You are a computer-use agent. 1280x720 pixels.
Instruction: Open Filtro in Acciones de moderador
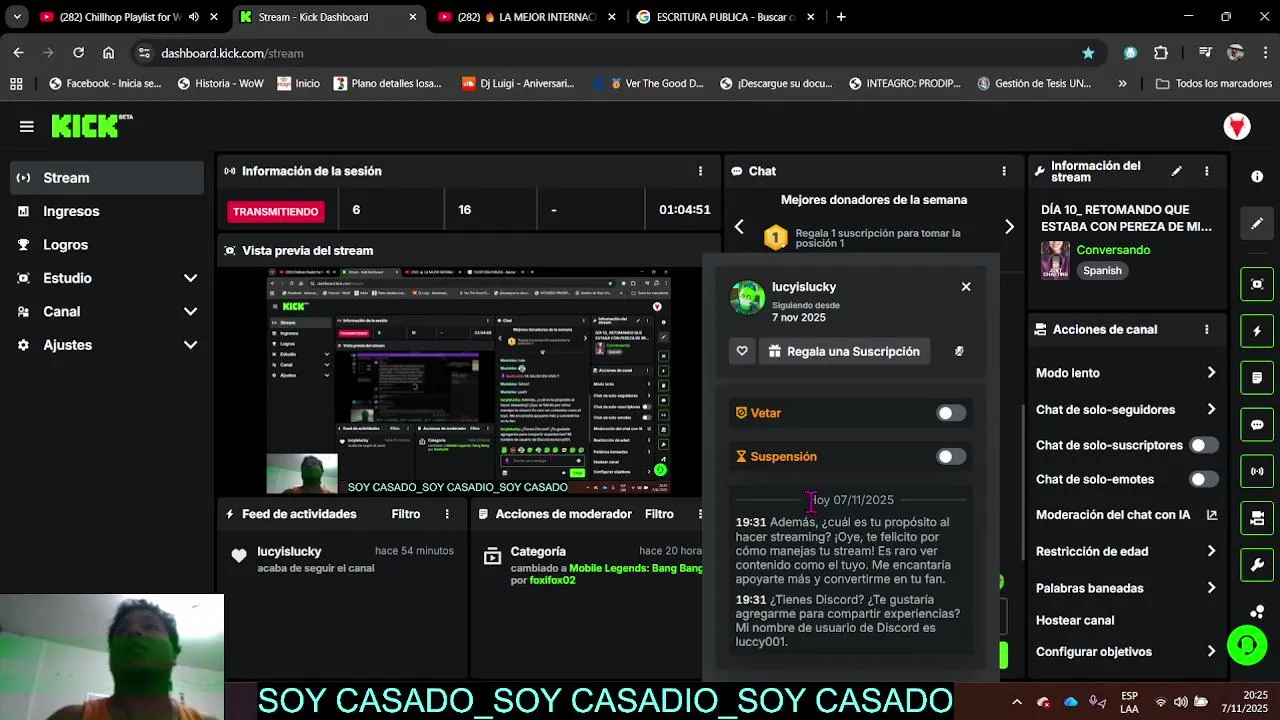point(659,514)
